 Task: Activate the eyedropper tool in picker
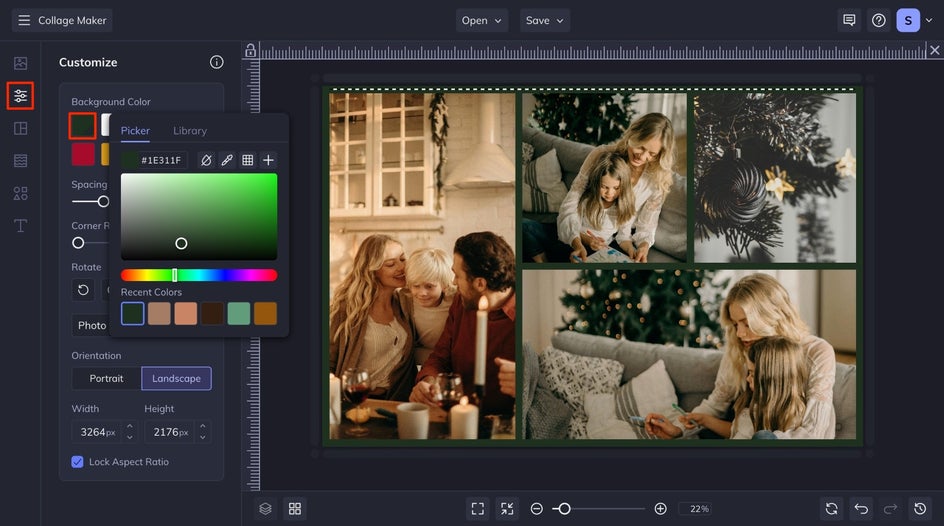pyautogui.click(x=227, y=160)
